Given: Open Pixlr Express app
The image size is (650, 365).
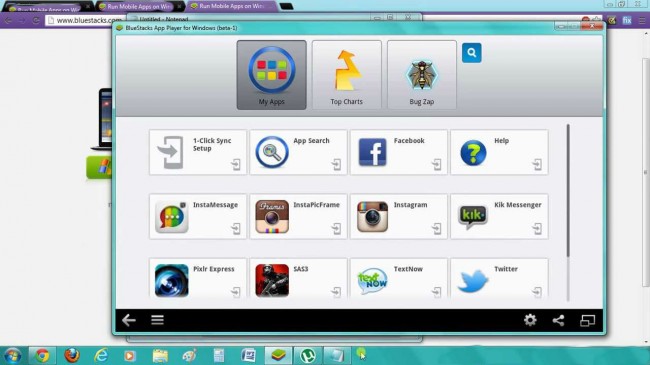Looking at the screenshot, I should pos(198,279).
